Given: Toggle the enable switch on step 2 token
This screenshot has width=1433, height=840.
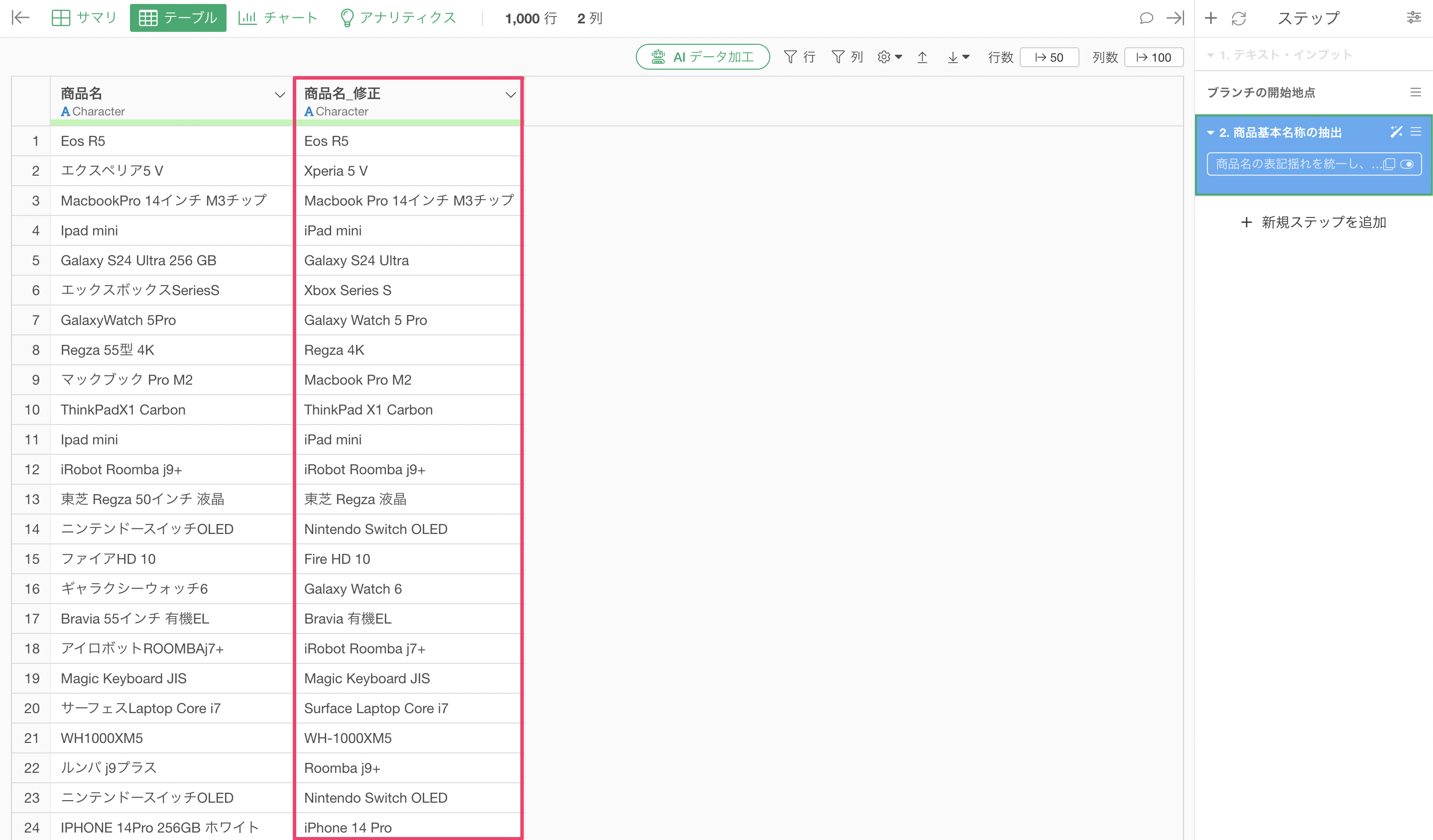Looking at the screenshot, I should [x=1408, y=164].
